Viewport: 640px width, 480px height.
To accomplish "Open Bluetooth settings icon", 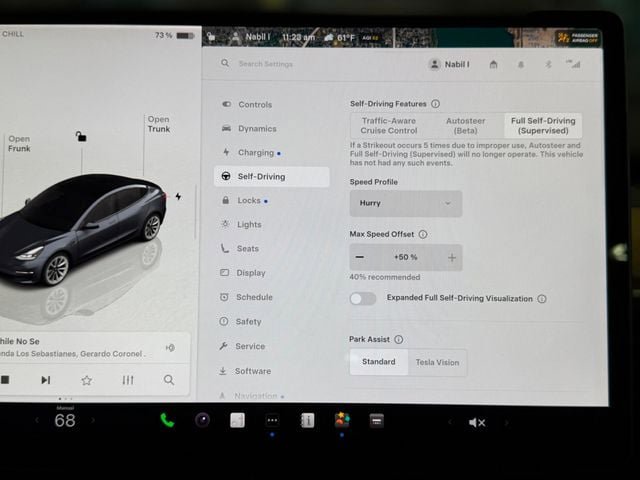I will (x=548, y=64).
